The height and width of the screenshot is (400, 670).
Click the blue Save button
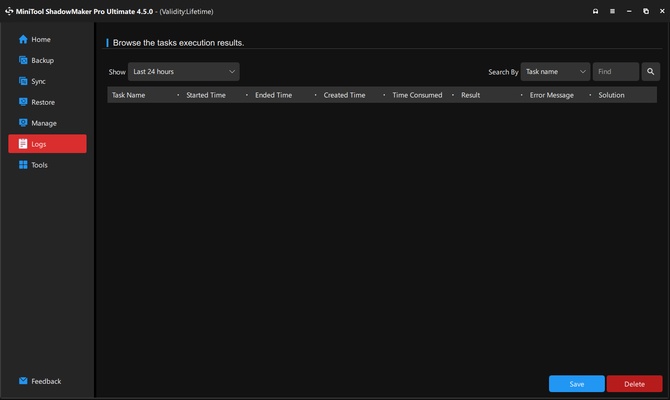pos(576,384)
